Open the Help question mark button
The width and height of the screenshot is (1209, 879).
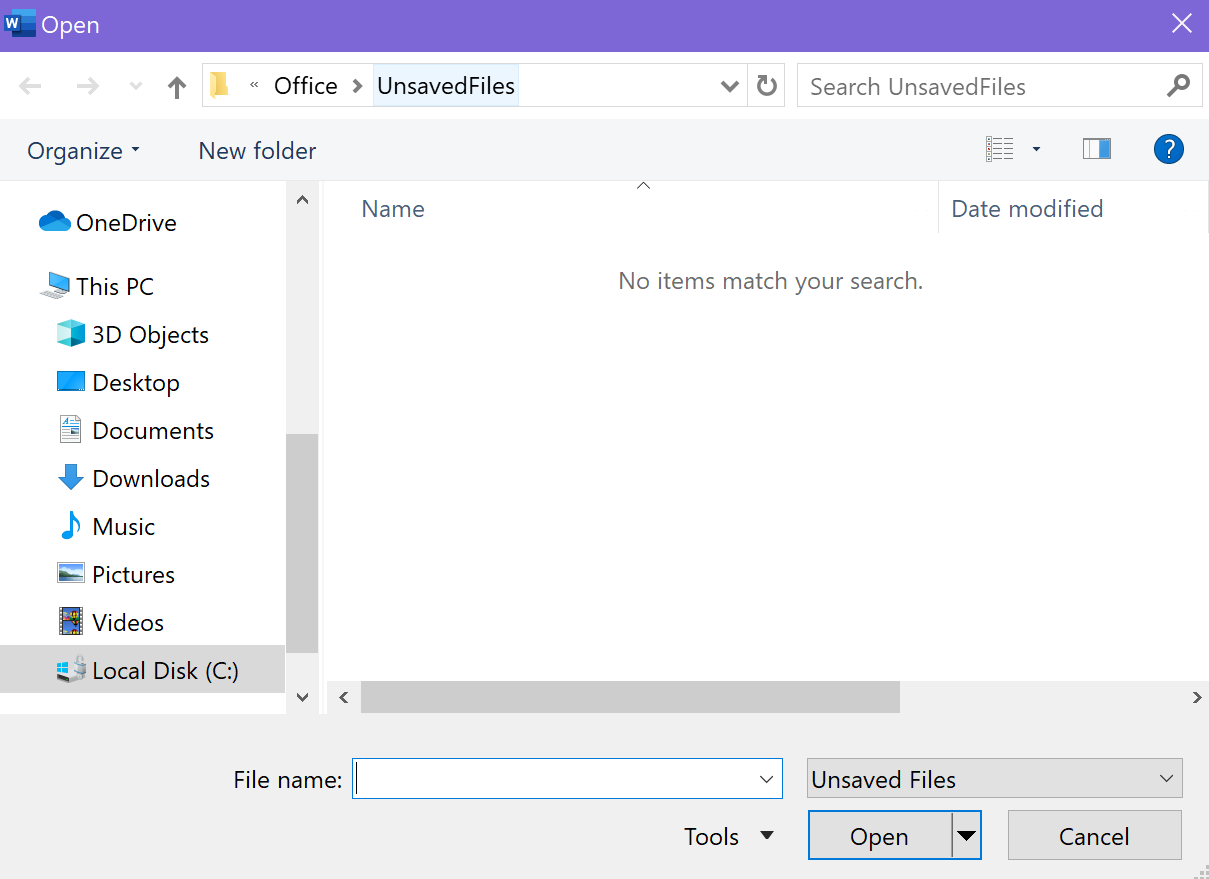[x=1169, y=149]
